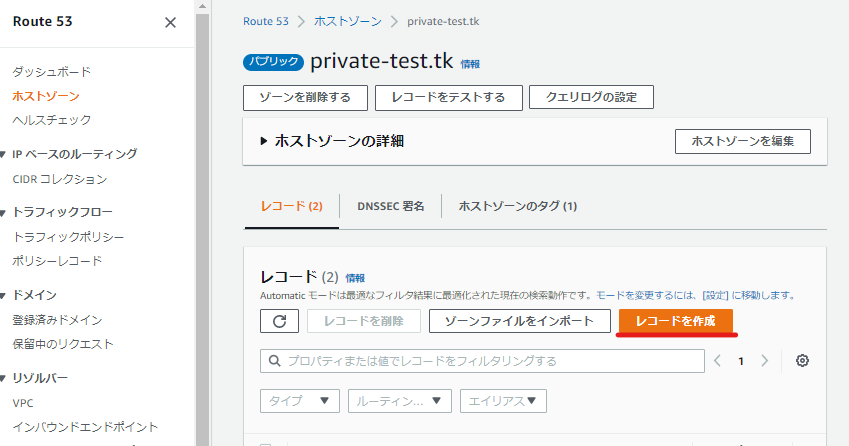Go to next page of records
849x446 pixels.
tap(765, 361)
